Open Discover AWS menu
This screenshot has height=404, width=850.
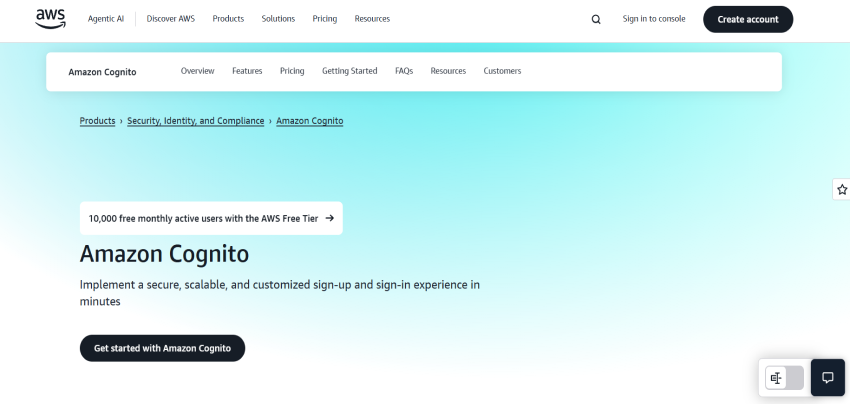171,19
